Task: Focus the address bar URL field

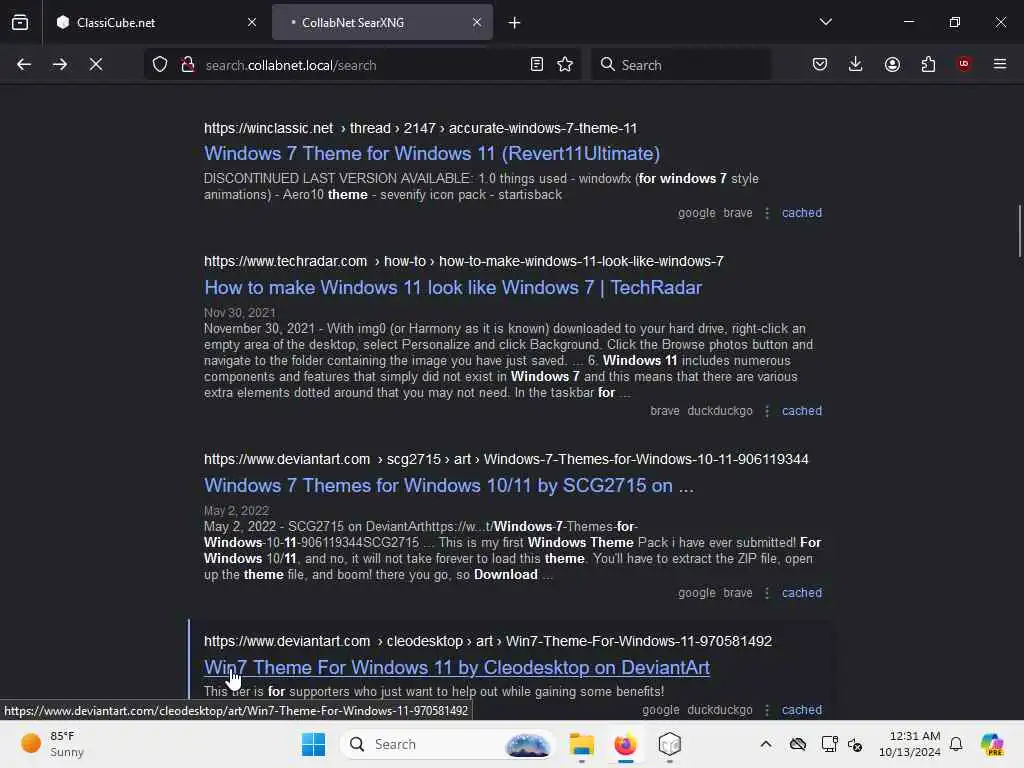Action: [x=362, y=65]
